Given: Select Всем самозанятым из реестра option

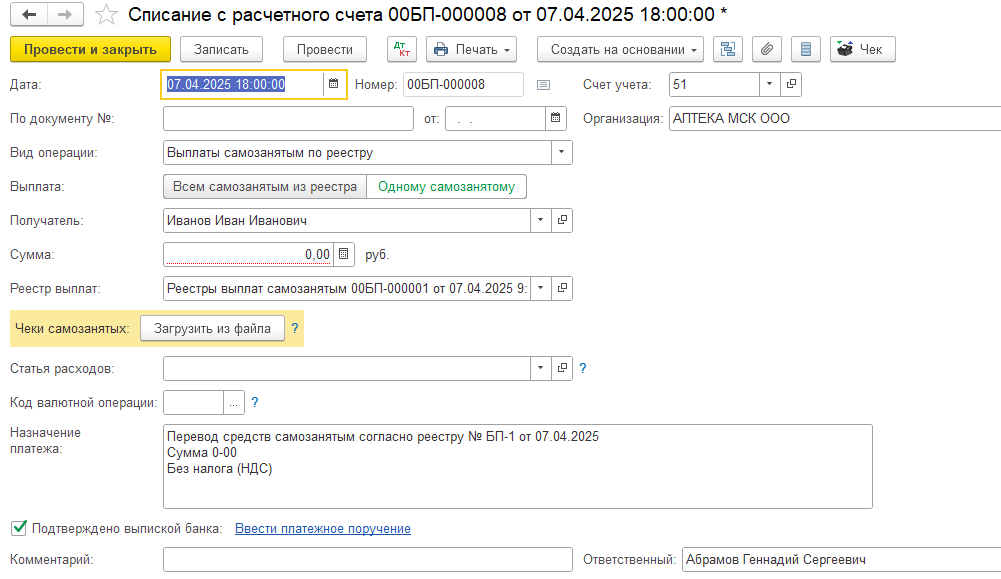Looking at the screenshot, I should 265,187.
